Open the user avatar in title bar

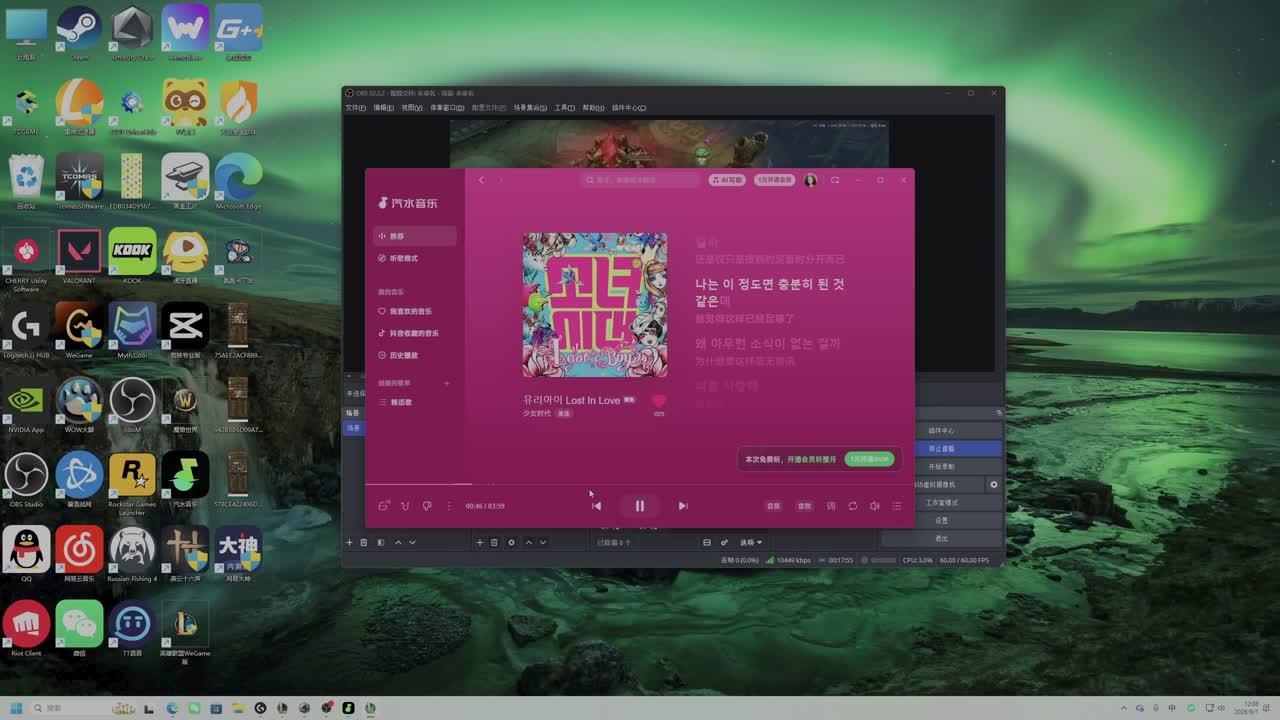point(810,180)
